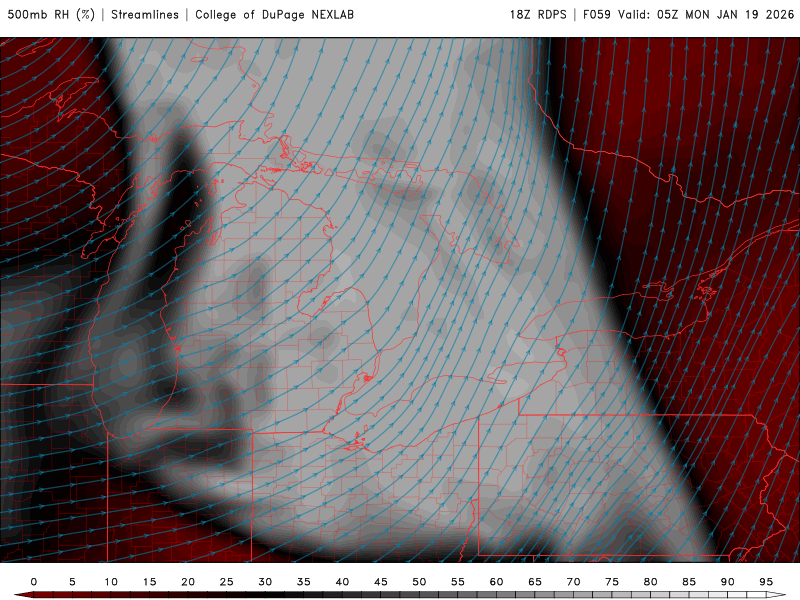Click the "35" label on the color scale

tap(304, 582)
